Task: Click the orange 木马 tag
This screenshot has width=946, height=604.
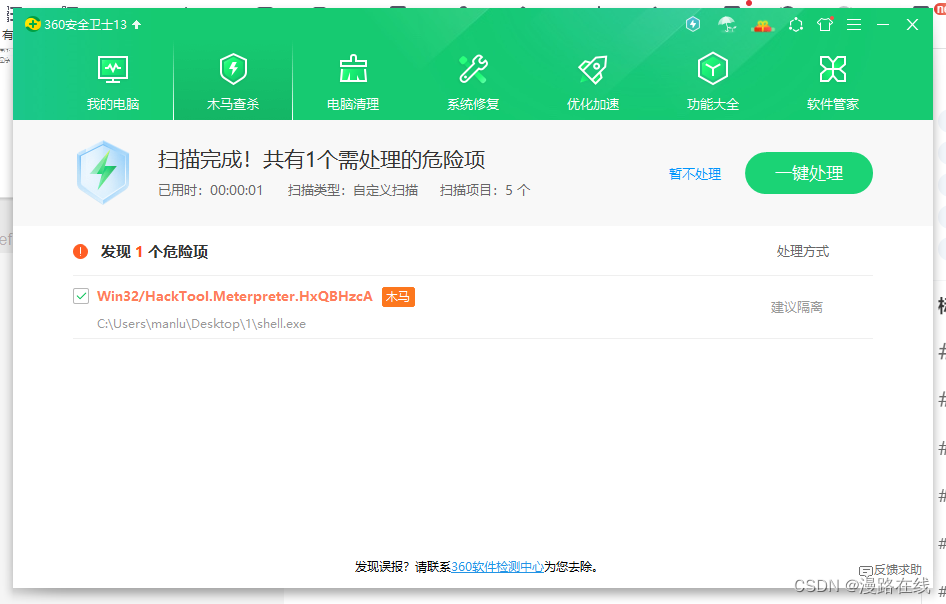Action: pos(398,296)
